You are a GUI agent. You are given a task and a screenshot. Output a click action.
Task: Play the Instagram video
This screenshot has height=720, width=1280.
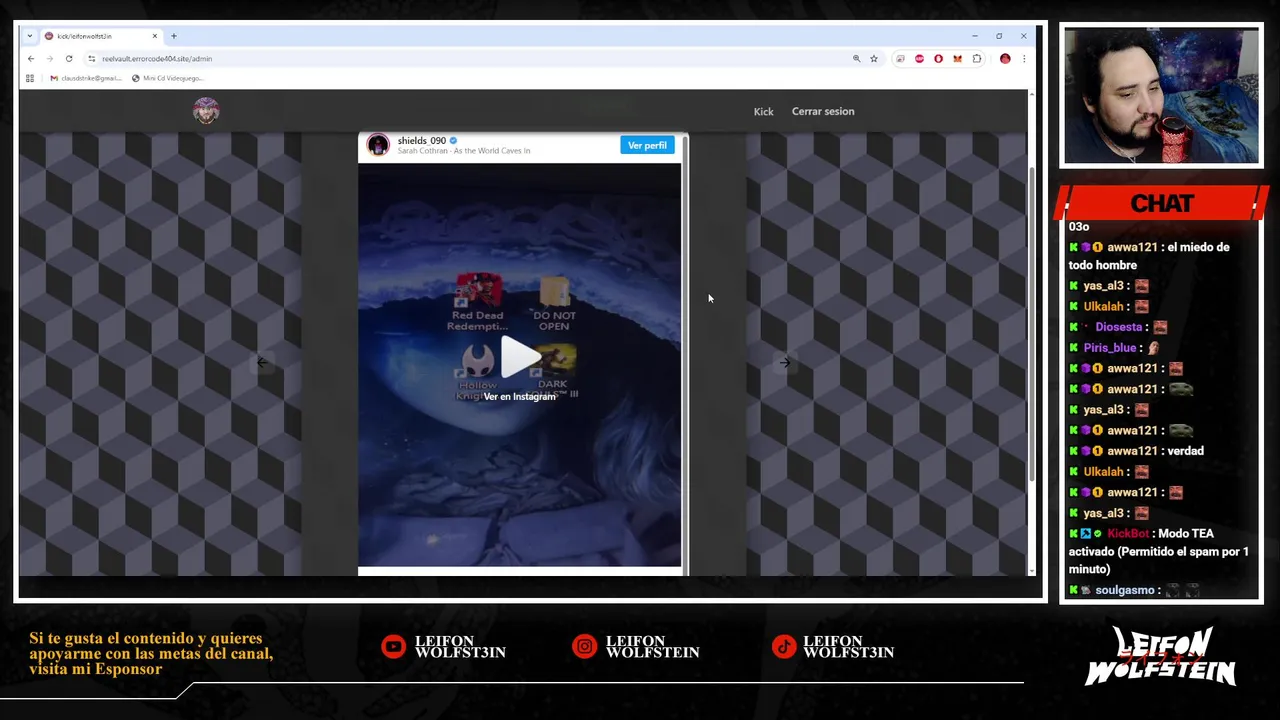520,357
